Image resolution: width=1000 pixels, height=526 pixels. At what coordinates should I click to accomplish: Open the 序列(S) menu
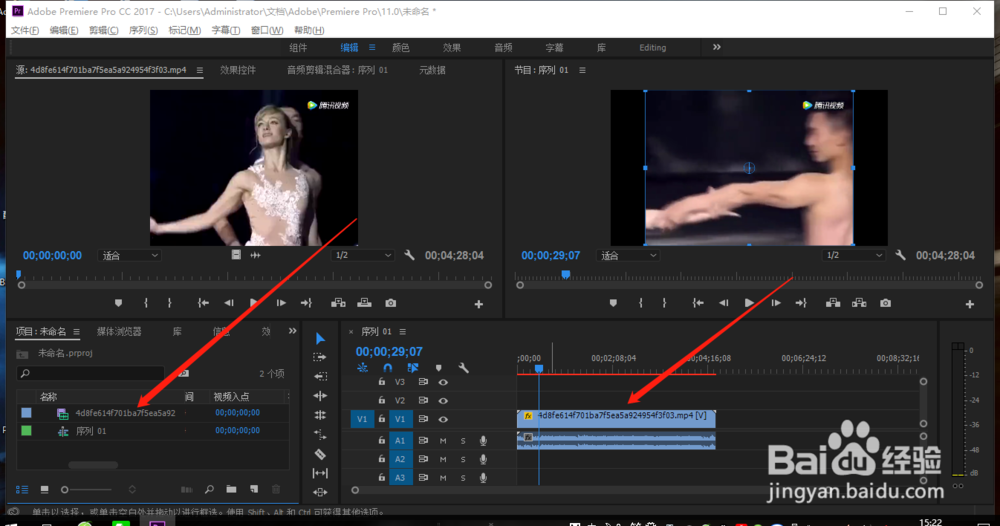pos(143,30)
